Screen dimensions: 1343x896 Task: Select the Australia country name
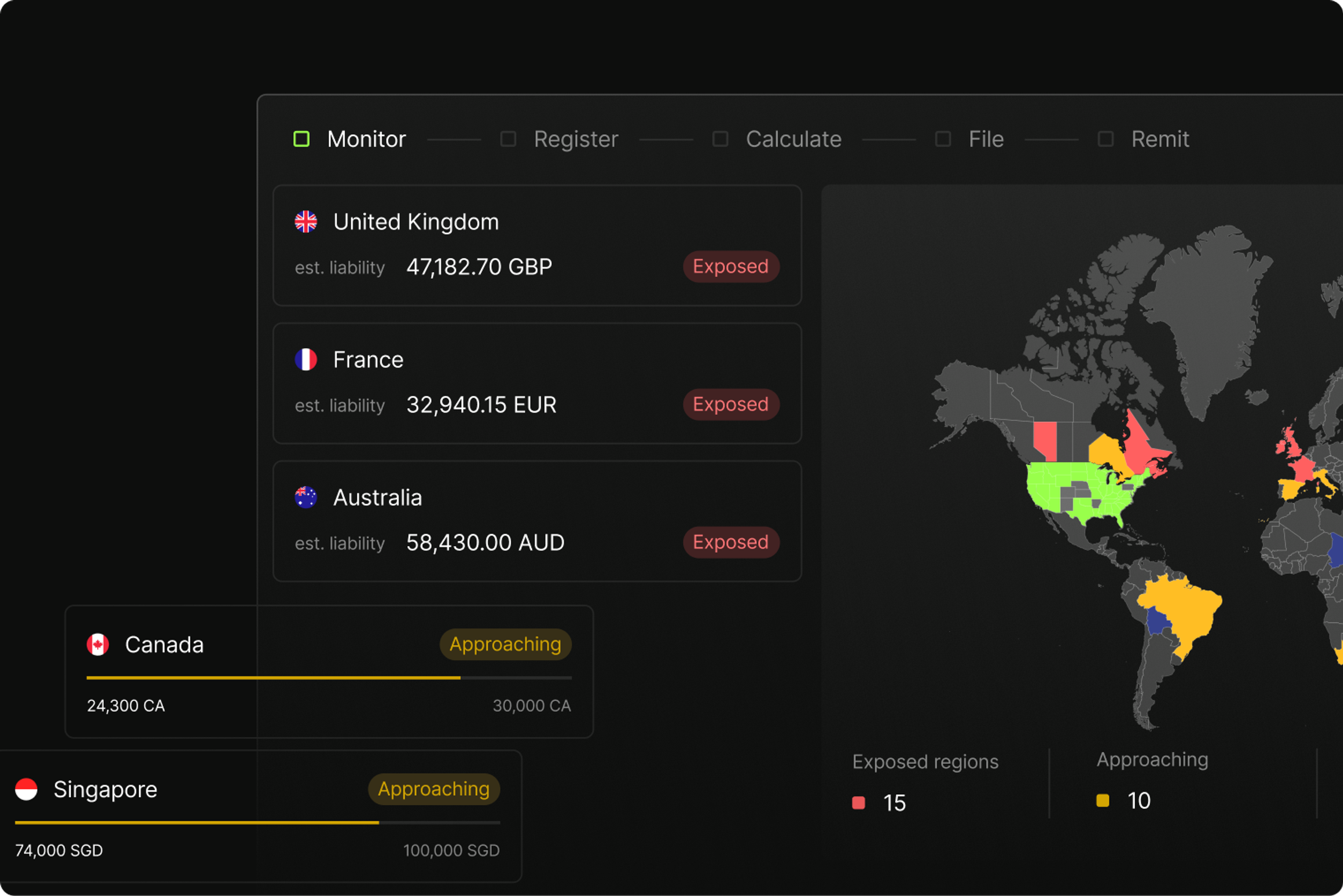coord(377,498)
